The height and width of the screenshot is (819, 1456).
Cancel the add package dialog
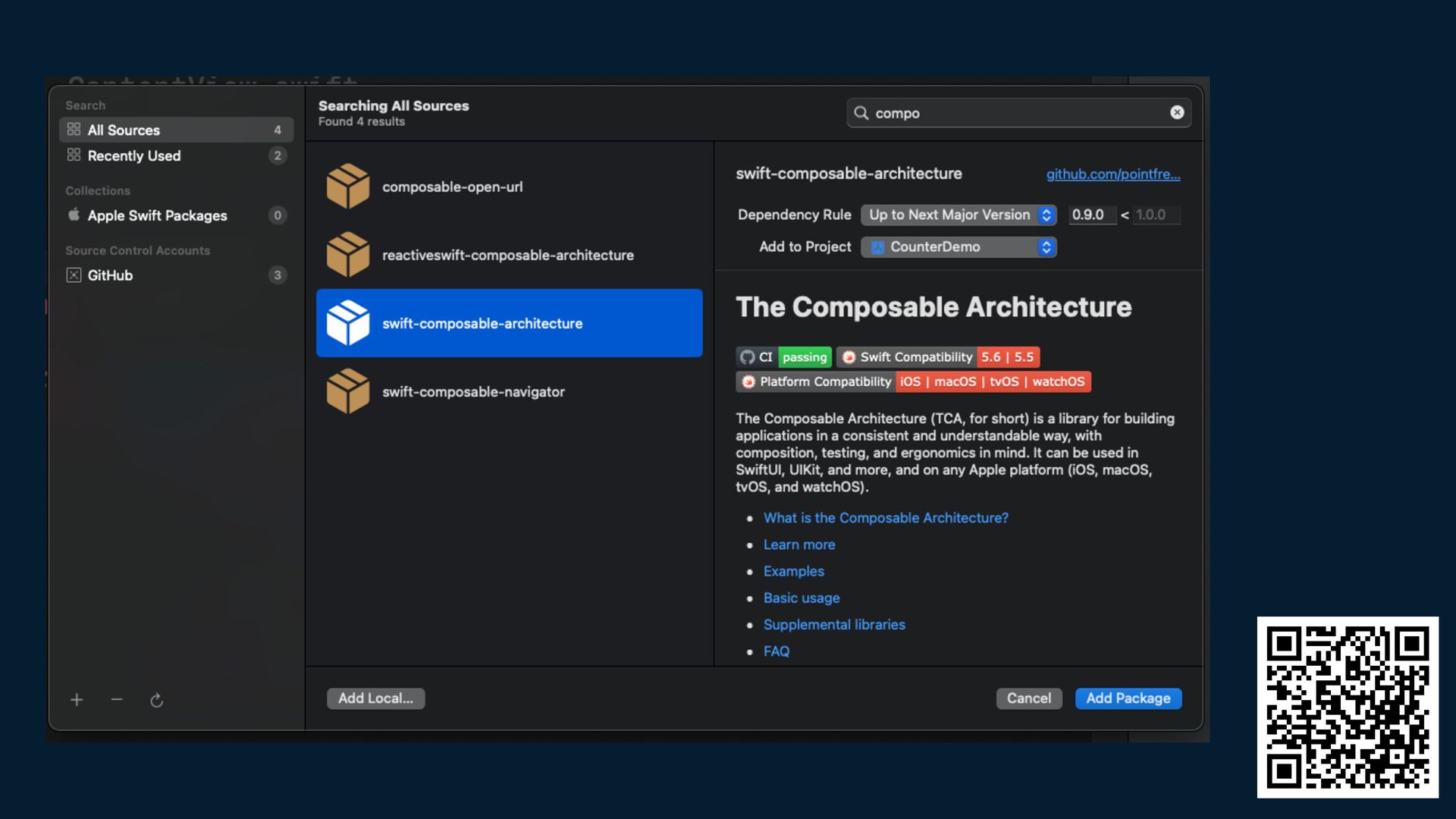coord(1029,698)
